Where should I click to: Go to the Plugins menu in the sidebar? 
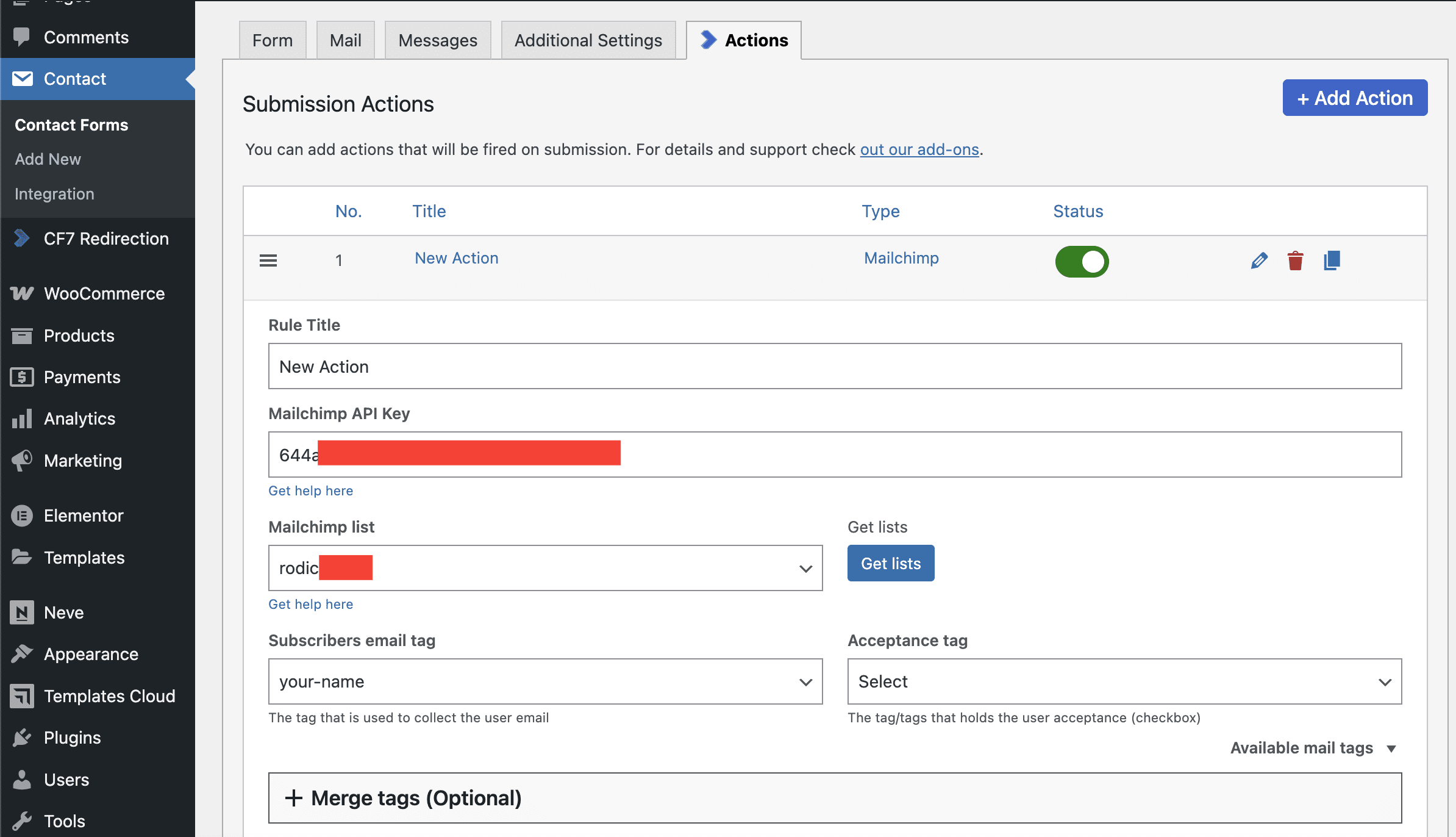coord(72,738)
